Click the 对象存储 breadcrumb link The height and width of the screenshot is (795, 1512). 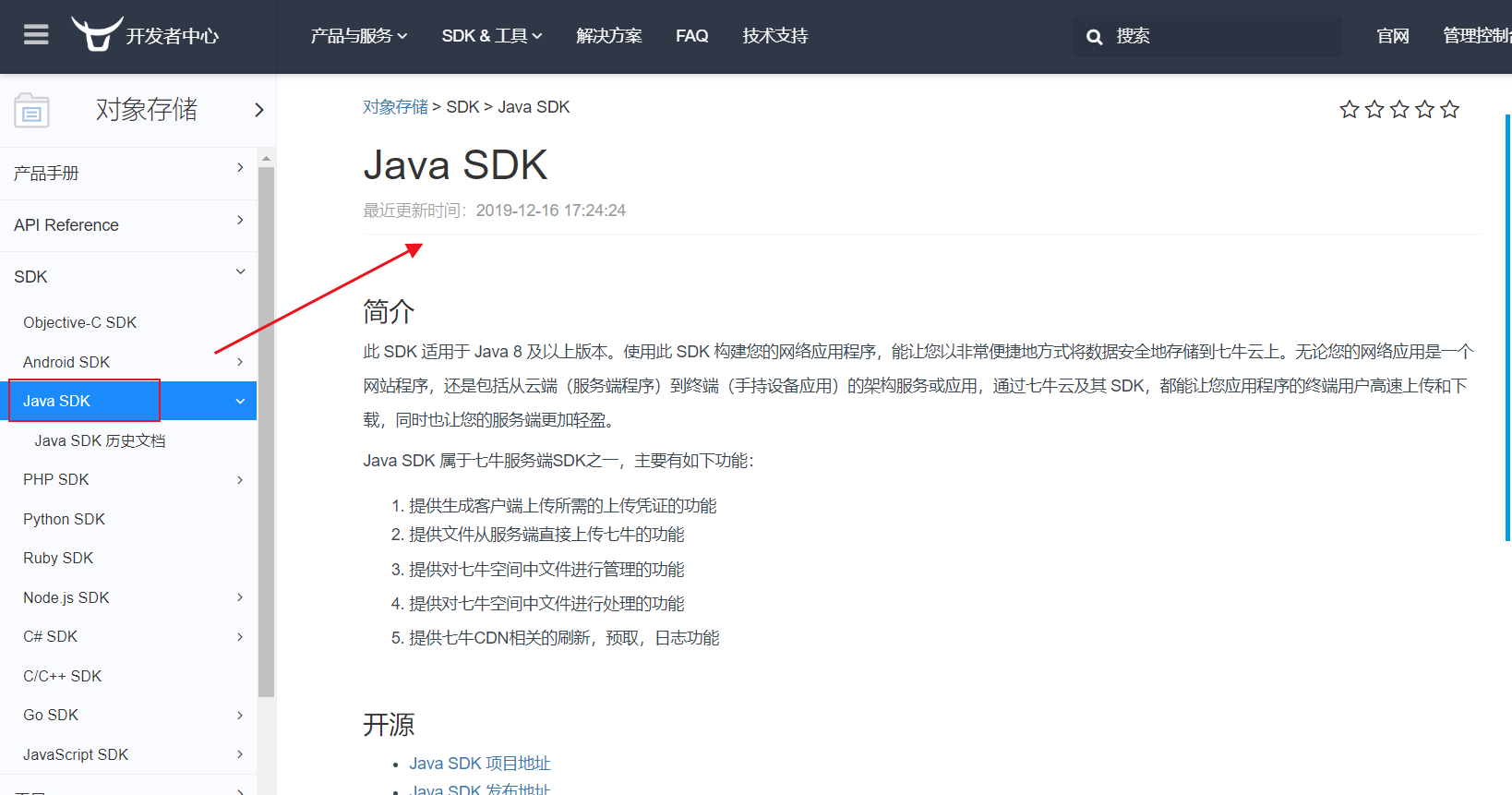pyautogui.click(x=395, y=107)
